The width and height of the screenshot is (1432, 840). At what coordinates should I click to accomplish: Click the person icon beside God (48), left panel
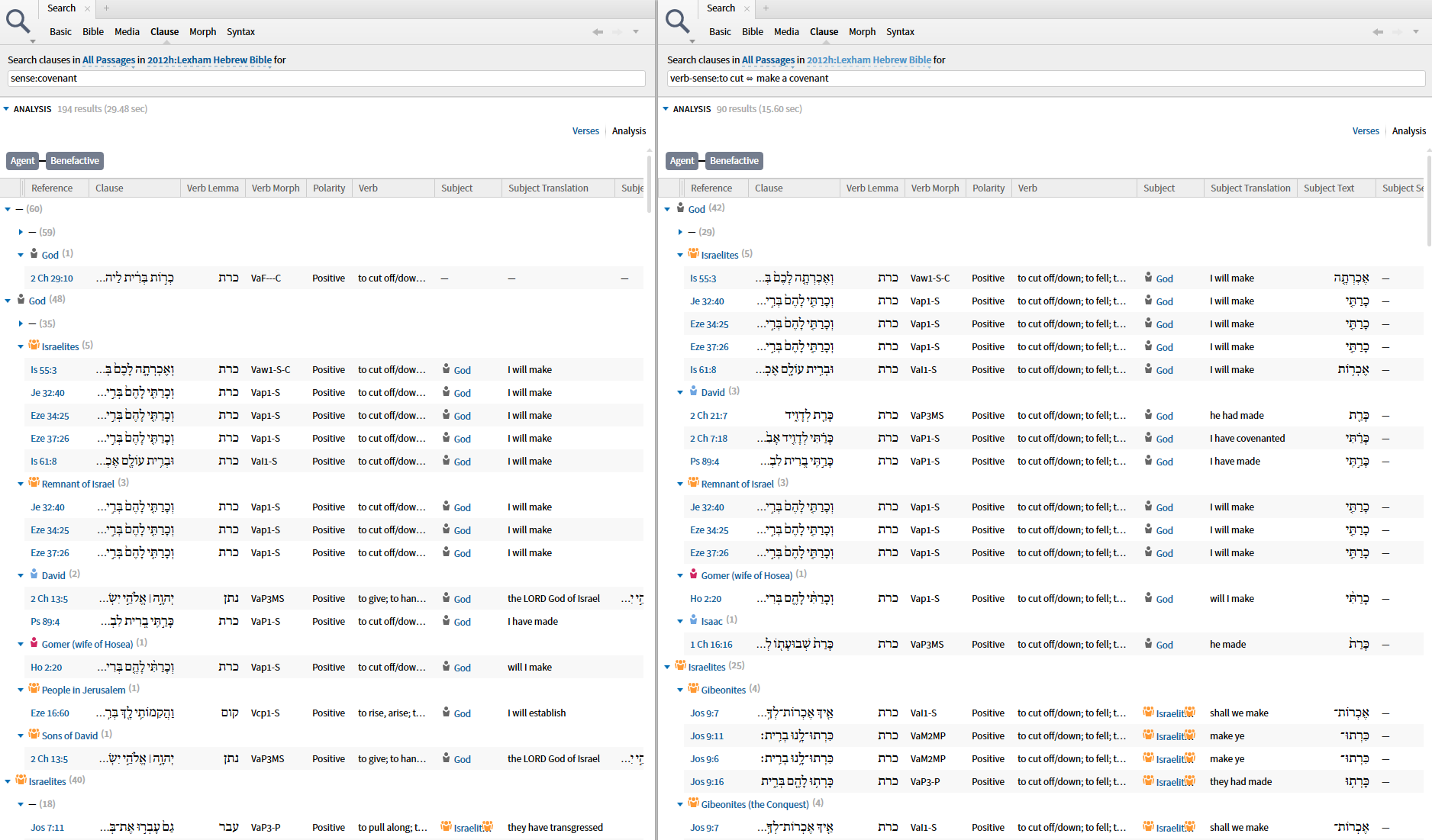21,299
